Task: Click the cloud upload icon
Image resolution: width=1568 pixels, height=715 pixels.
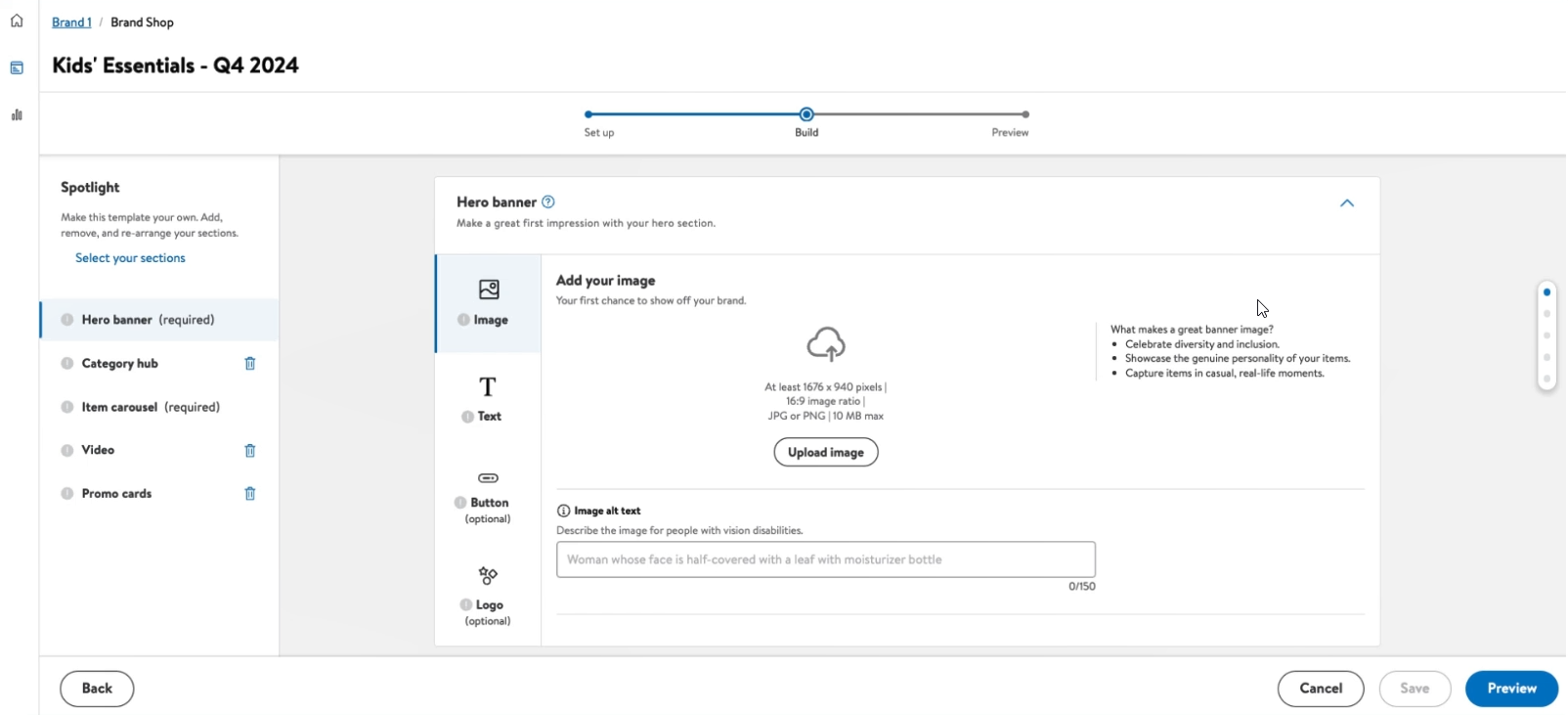Action: point(826,344)
